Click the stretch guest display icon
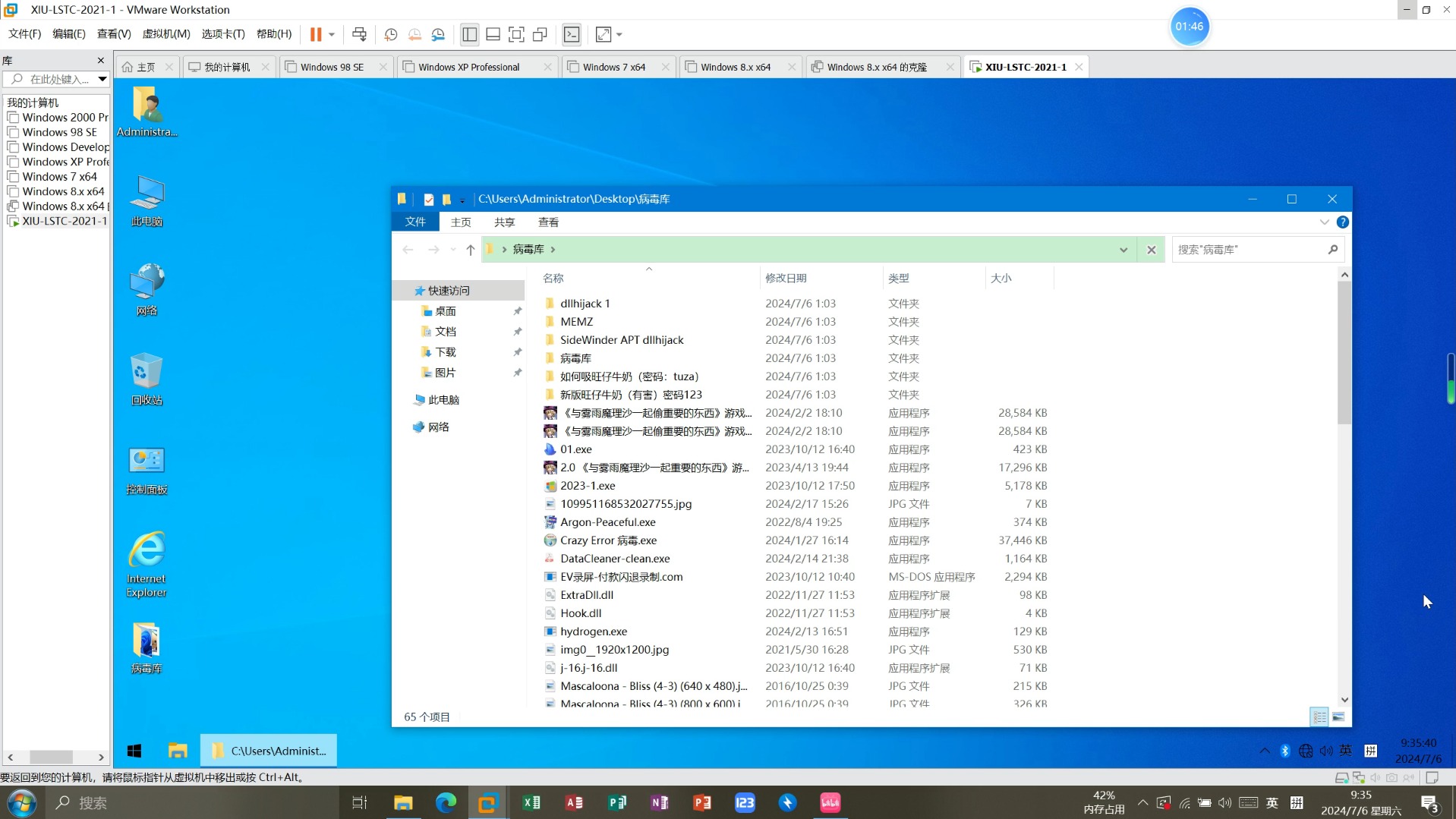Screen dimensions: 1456x819 [x=604, y=34]
